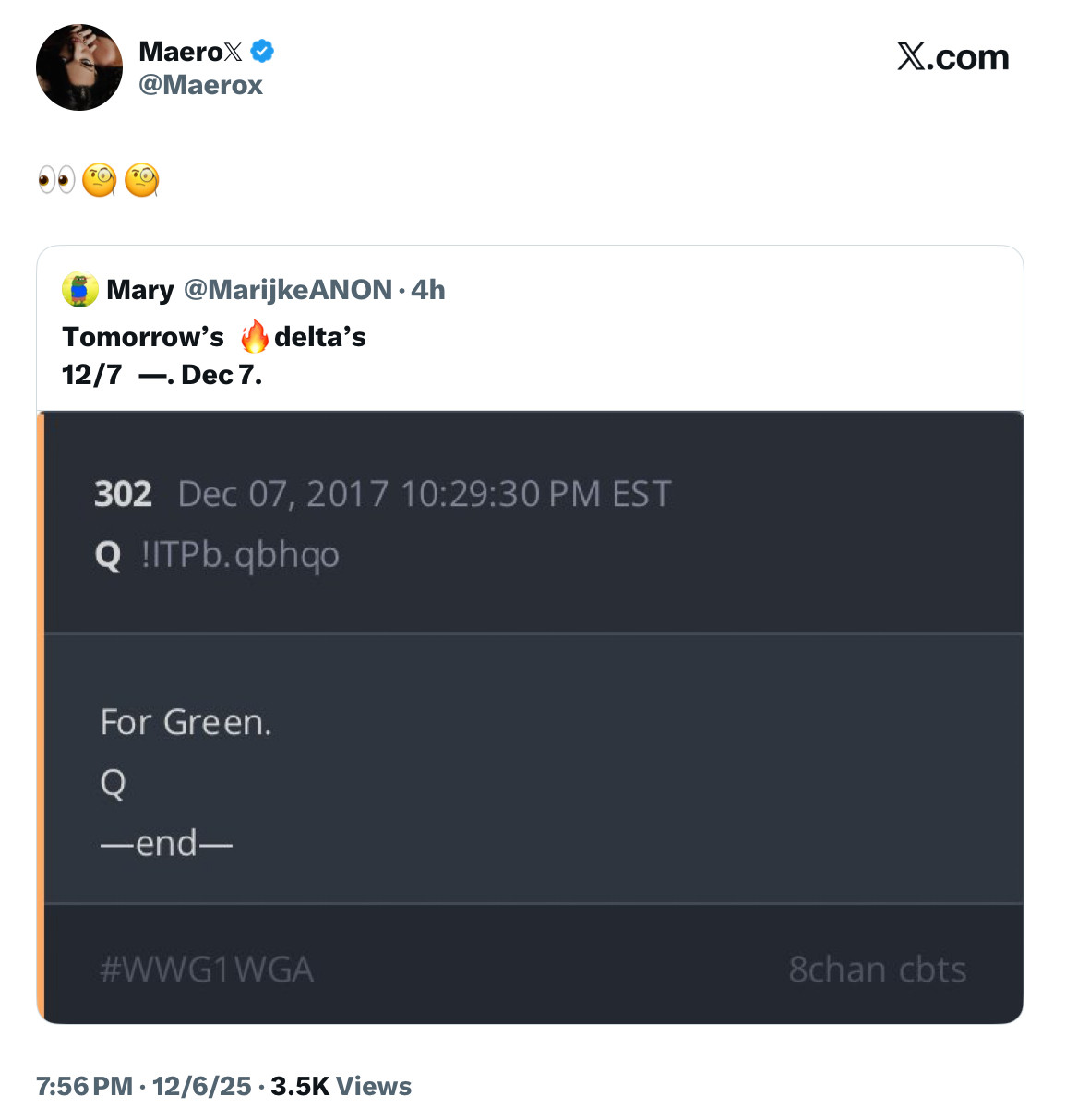Image resolution: width=1066 pixels, height=1120 pixels.
Task: Click the eyes emoji in tweet
Action: pyautogui.click(x=56, y=179)
